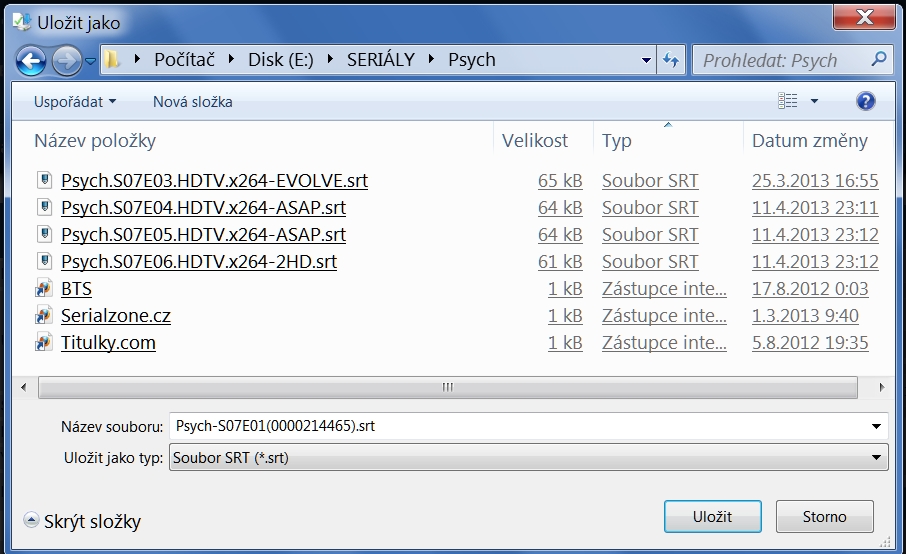Screen dimensions: 906x554
Task: Click the Storno button
Action: (824, 517)
